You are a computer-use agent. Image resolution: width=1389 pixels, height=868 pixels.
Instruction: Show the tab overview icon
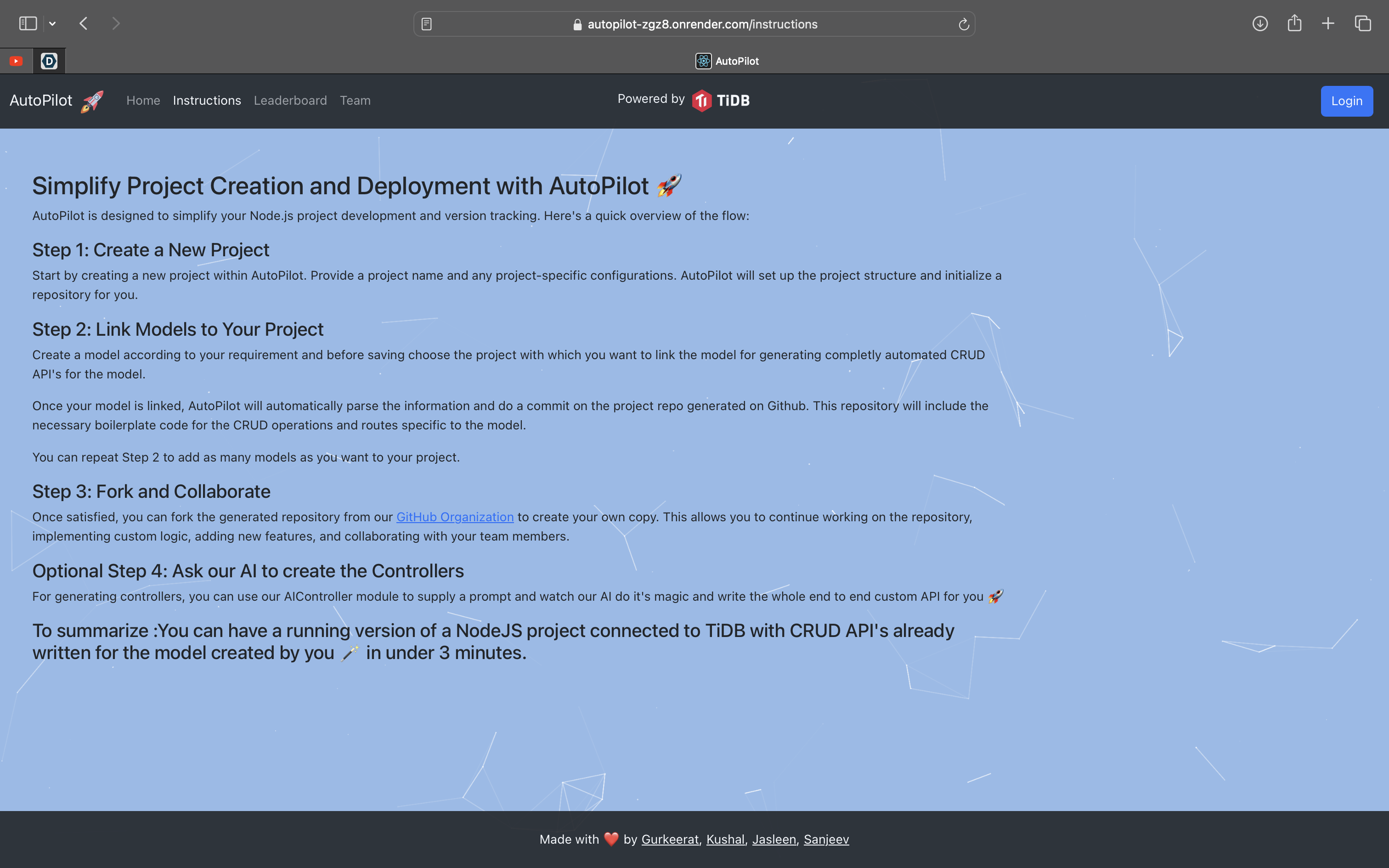tap(1363, 23)
